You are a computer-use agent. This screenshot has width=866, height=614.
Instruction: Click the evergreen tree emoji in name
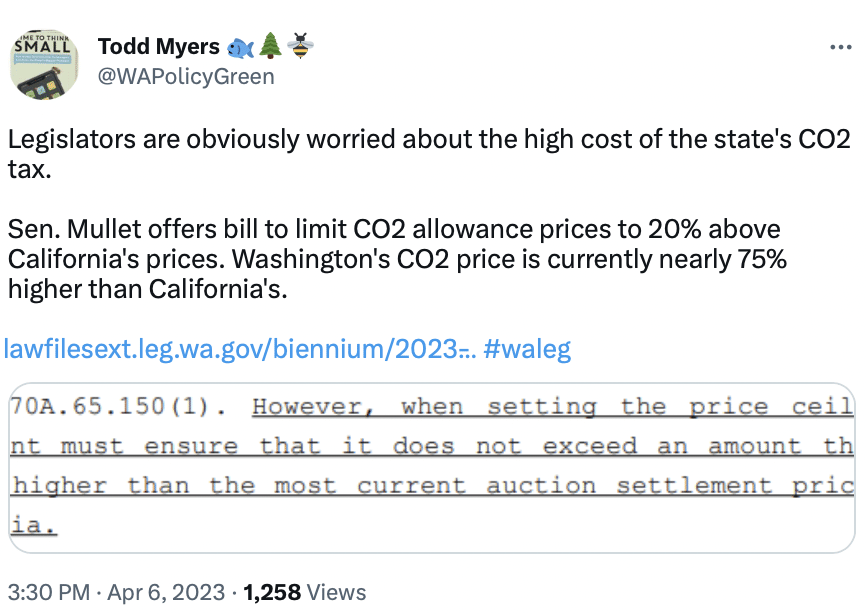(270, 46)
